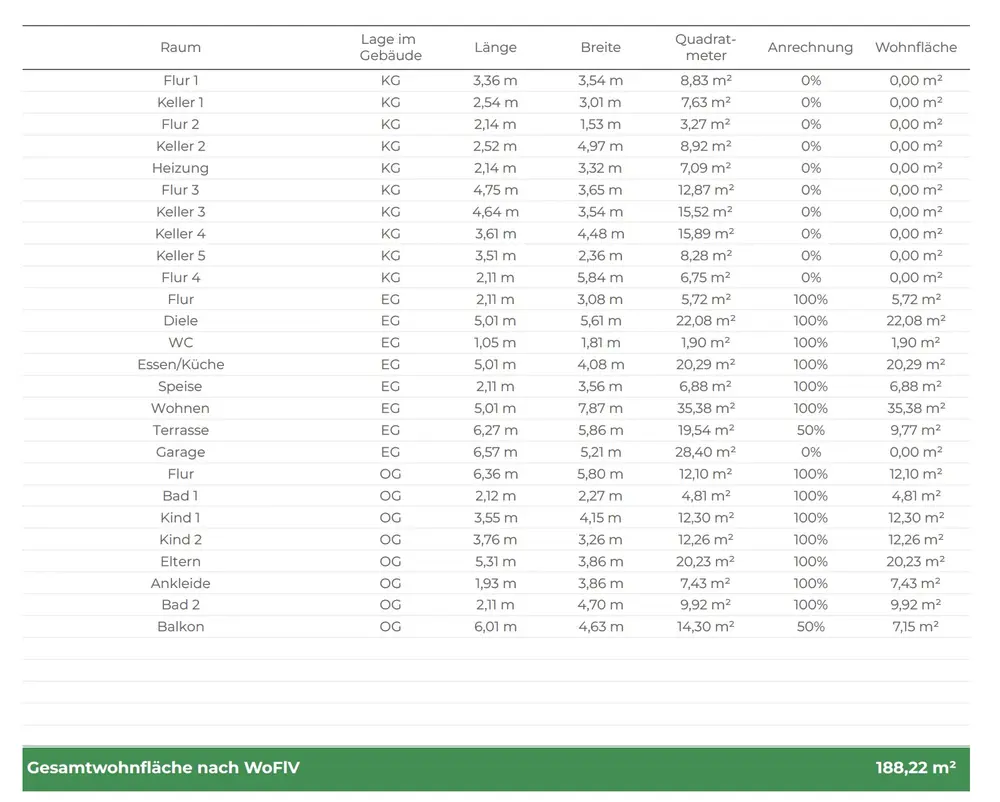Screen dimensions: 1000x802
Task: Select the Garage area value 28,40 m²
Action: click(x=706, y=452)
